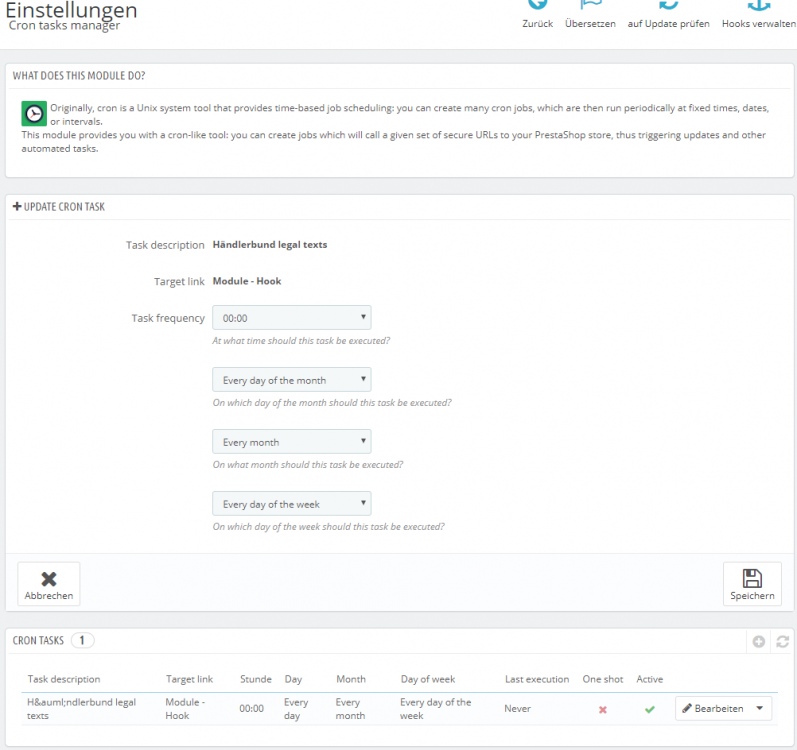Click WHAT DOES THIS MODULE DO? heading
This screenshot has height=750, width=797.
pyautogui.click(x=79, y=76)
